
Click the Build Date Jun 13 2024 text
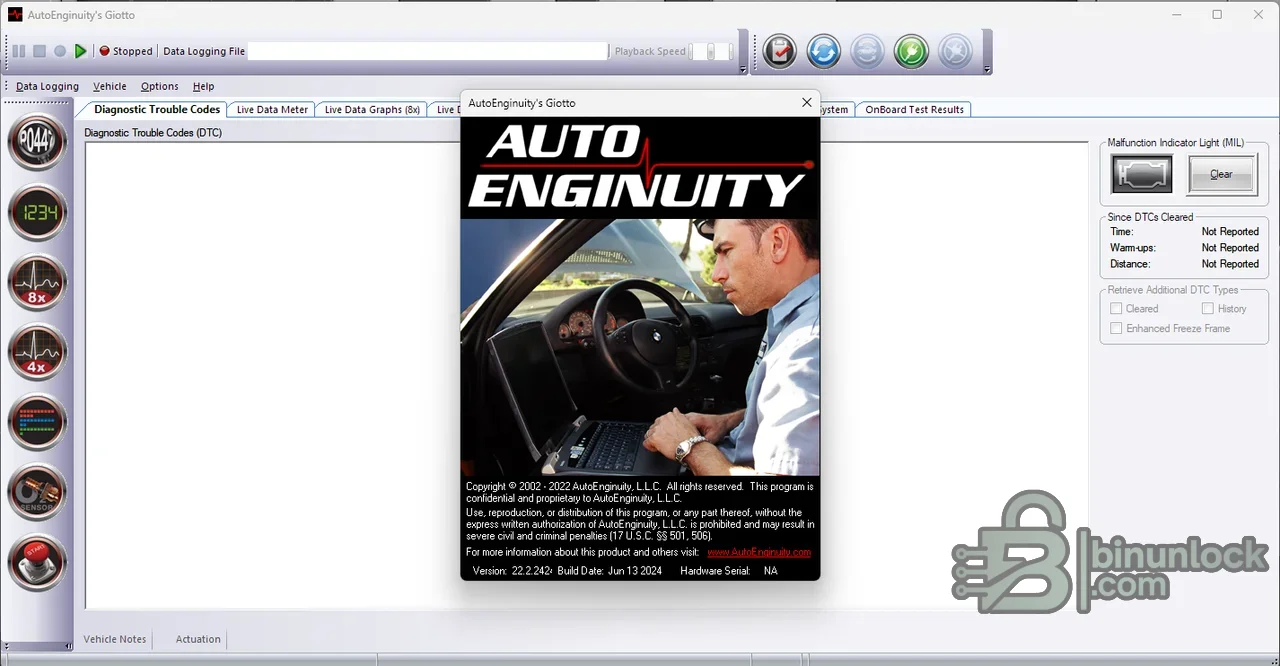pos(609,571)
